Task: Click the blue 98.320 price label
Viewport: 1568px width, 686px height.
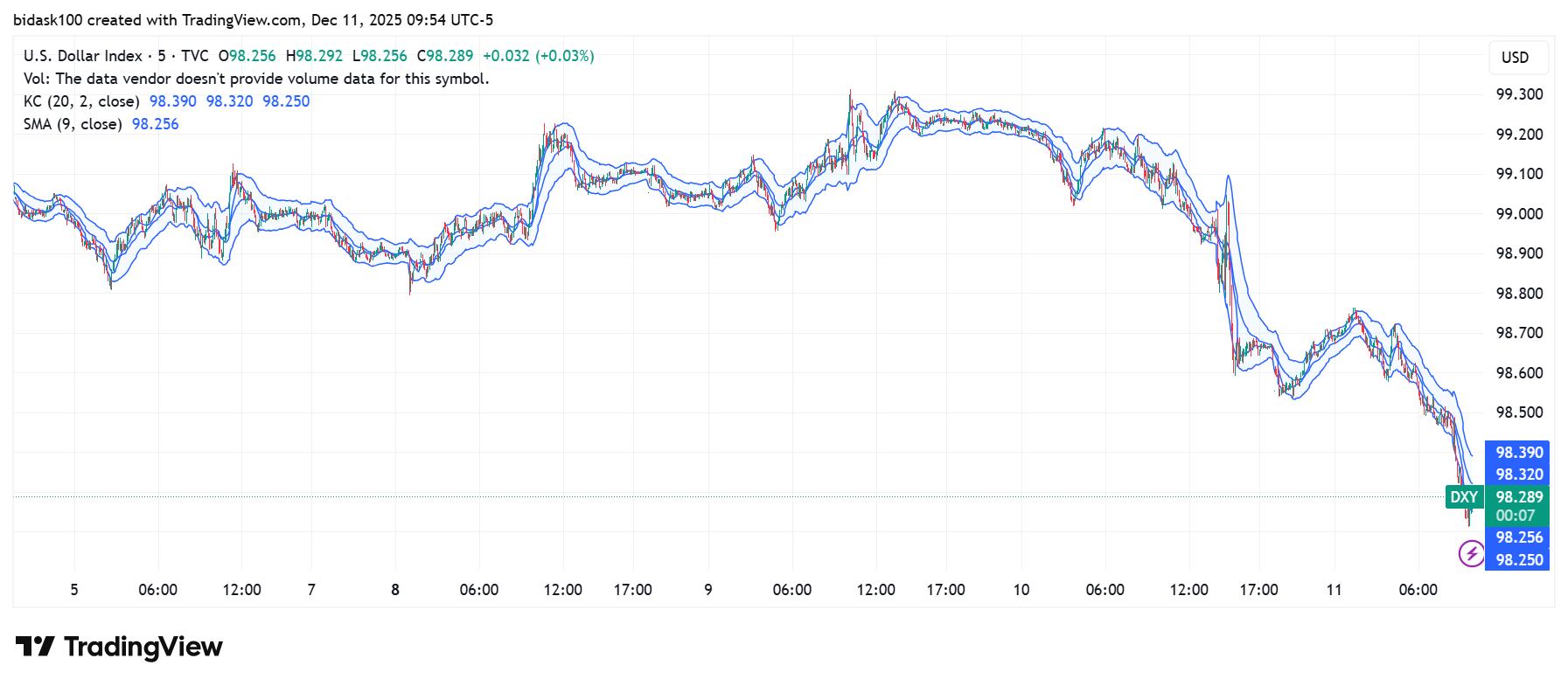Action: pos(1519,475)
